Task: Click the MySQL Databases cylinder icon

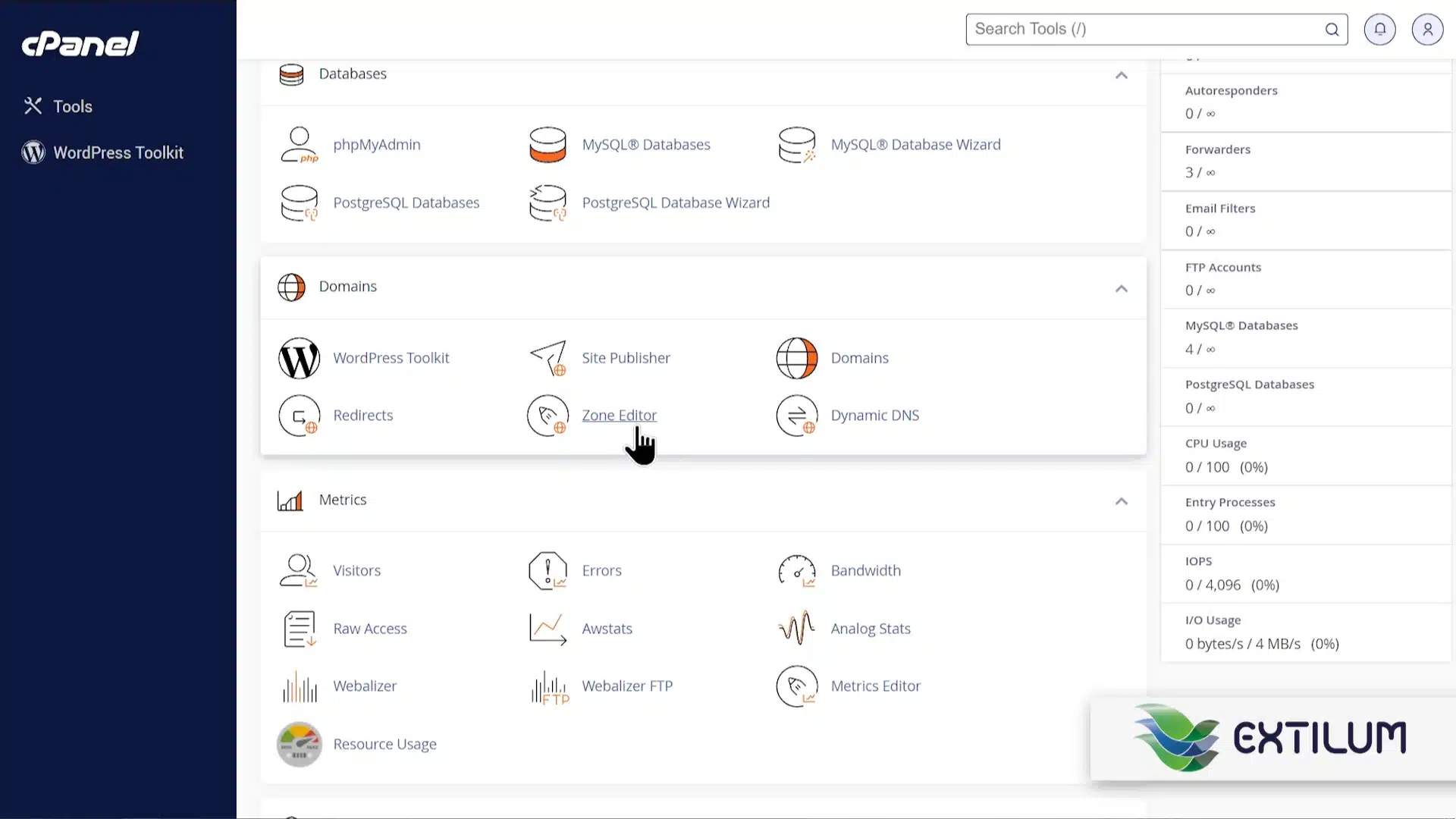Action: [x=548, y=145]
